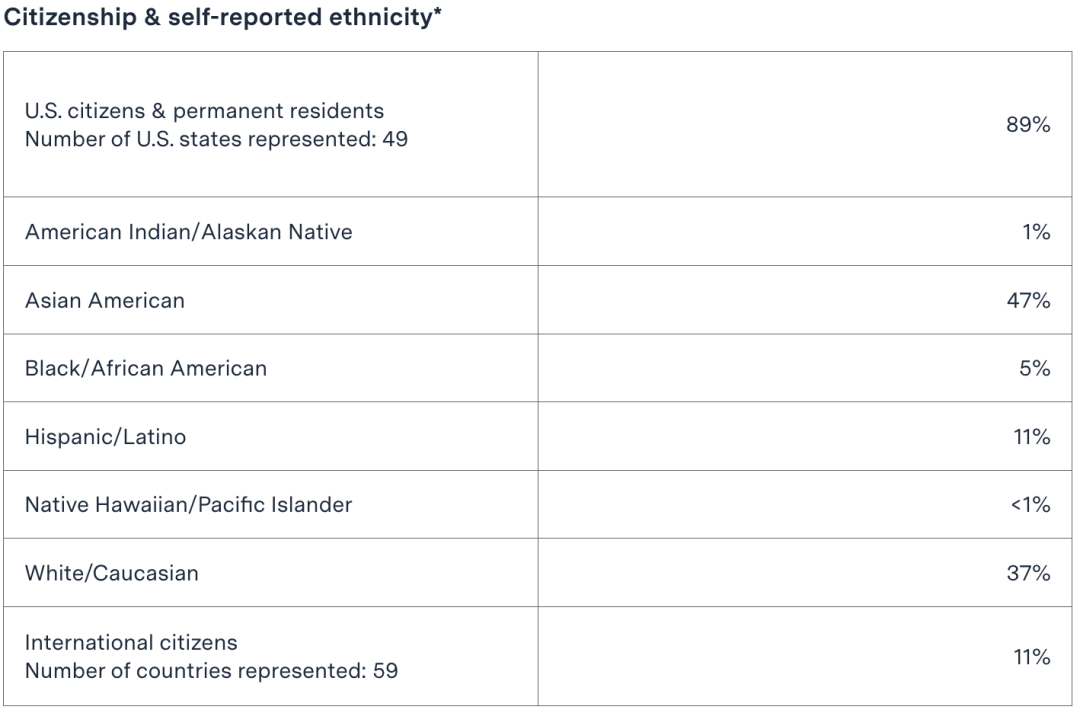Click the 11% value beside International citizens

1031,657
